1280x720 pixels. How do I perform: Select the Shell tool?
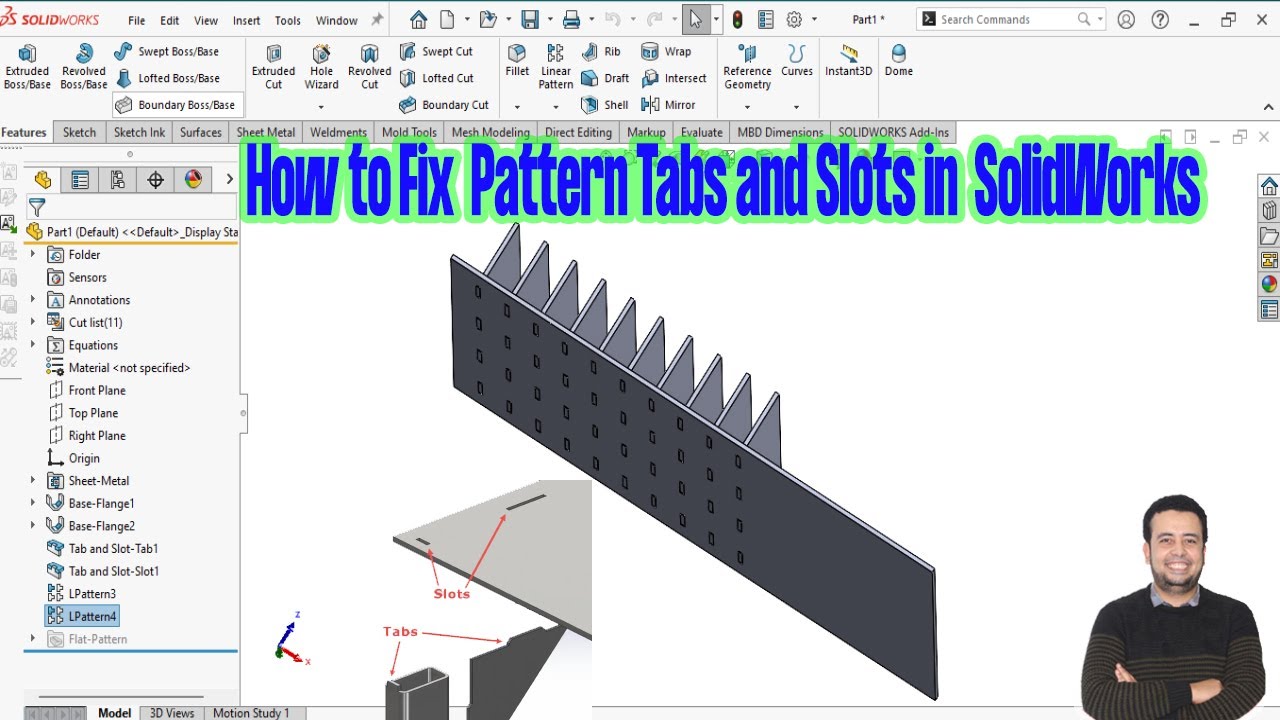point(605,105)
